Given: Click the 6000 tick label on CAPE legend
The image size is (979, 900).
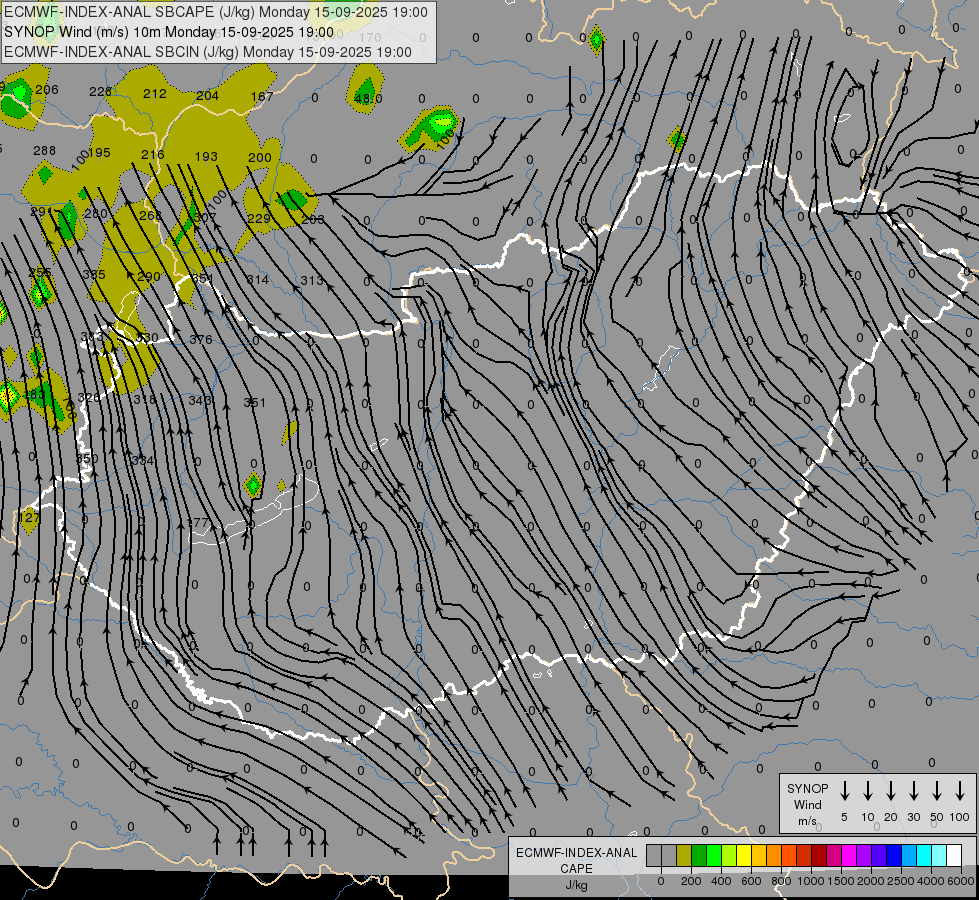Looking at the screenshot, I should pyautogui.click(x=962, y=881).
